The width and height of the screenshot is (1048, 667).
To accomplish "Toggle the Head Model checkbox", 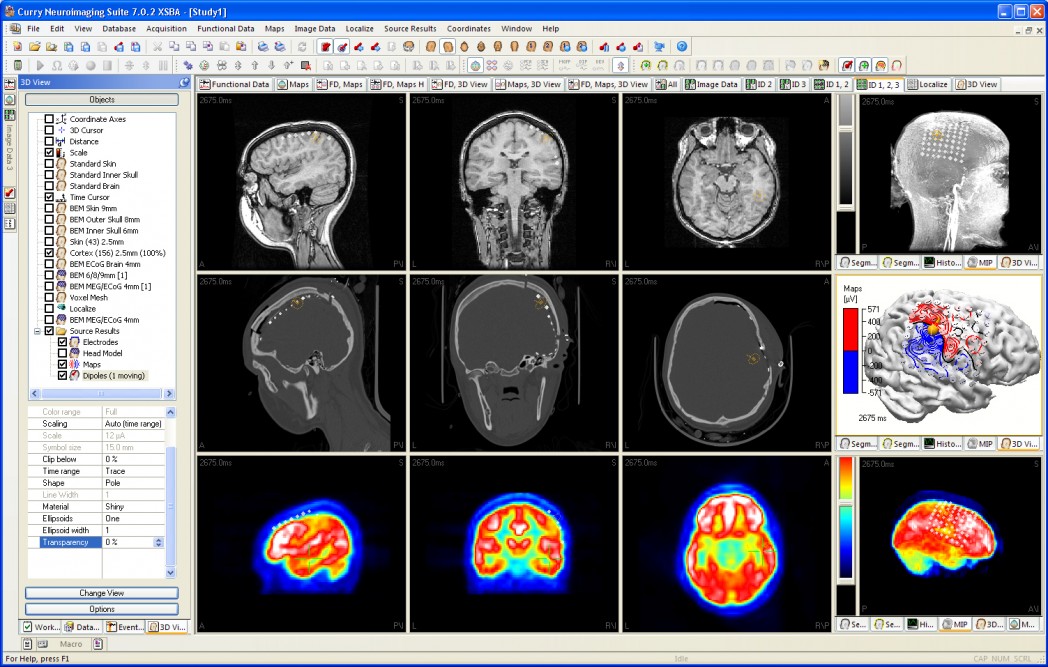I will [62, 353].
